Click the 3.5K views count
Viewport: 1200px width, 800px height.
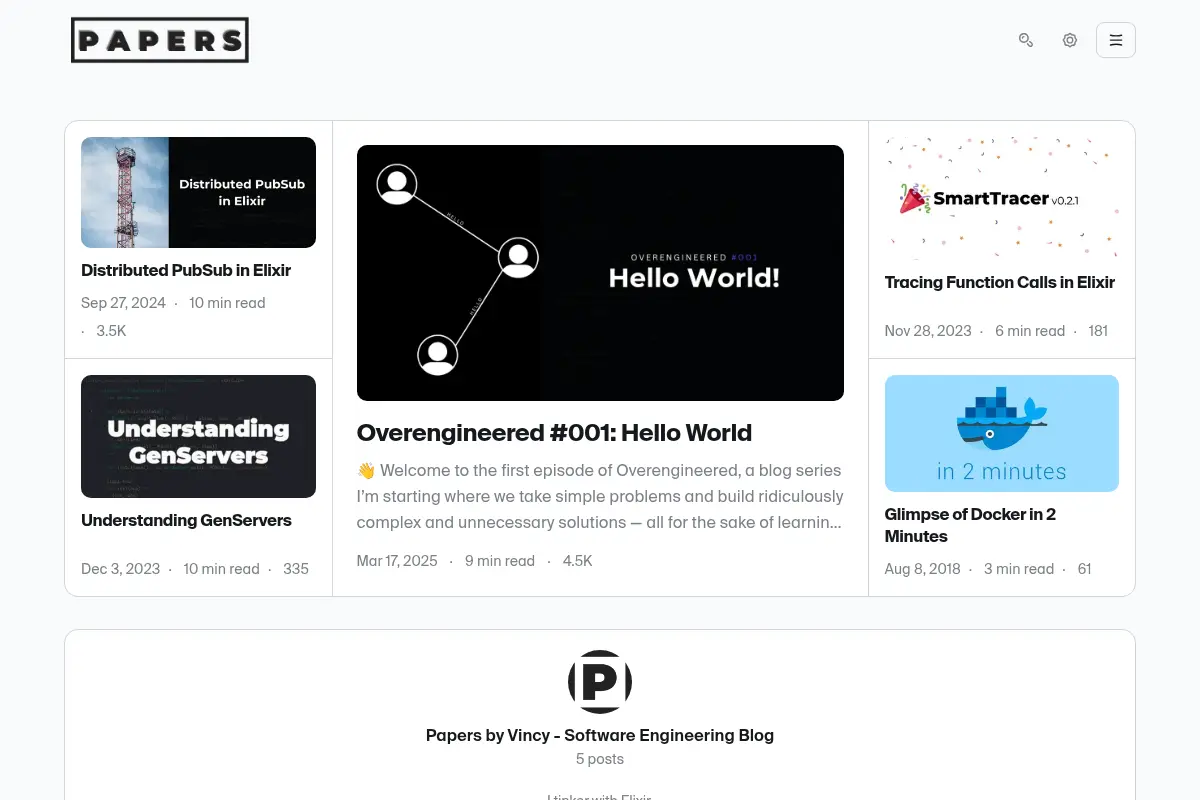[x=111, y=331]
